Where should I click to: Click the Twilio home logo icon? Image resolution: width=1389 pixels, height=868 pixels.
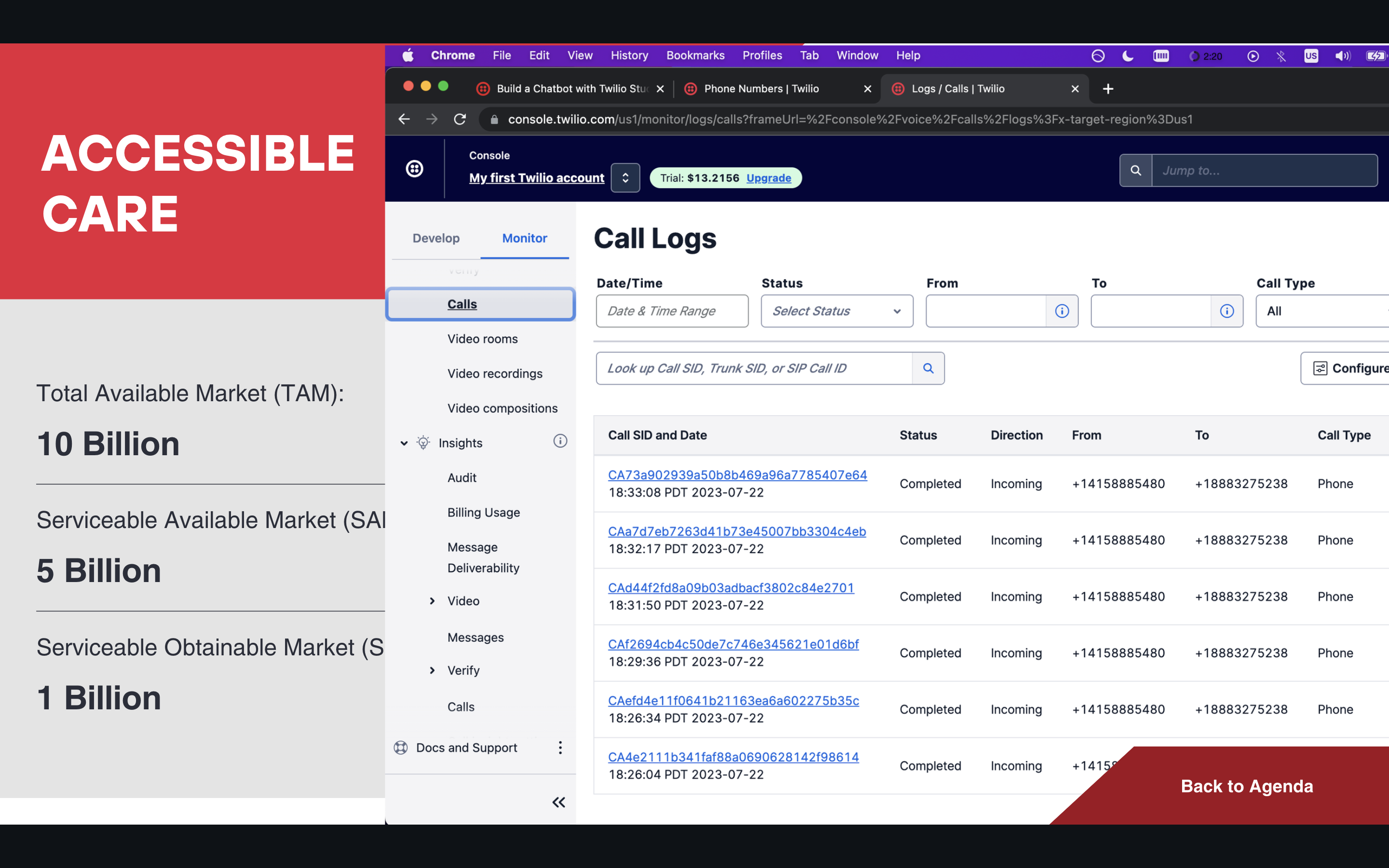tap(414, 169)
